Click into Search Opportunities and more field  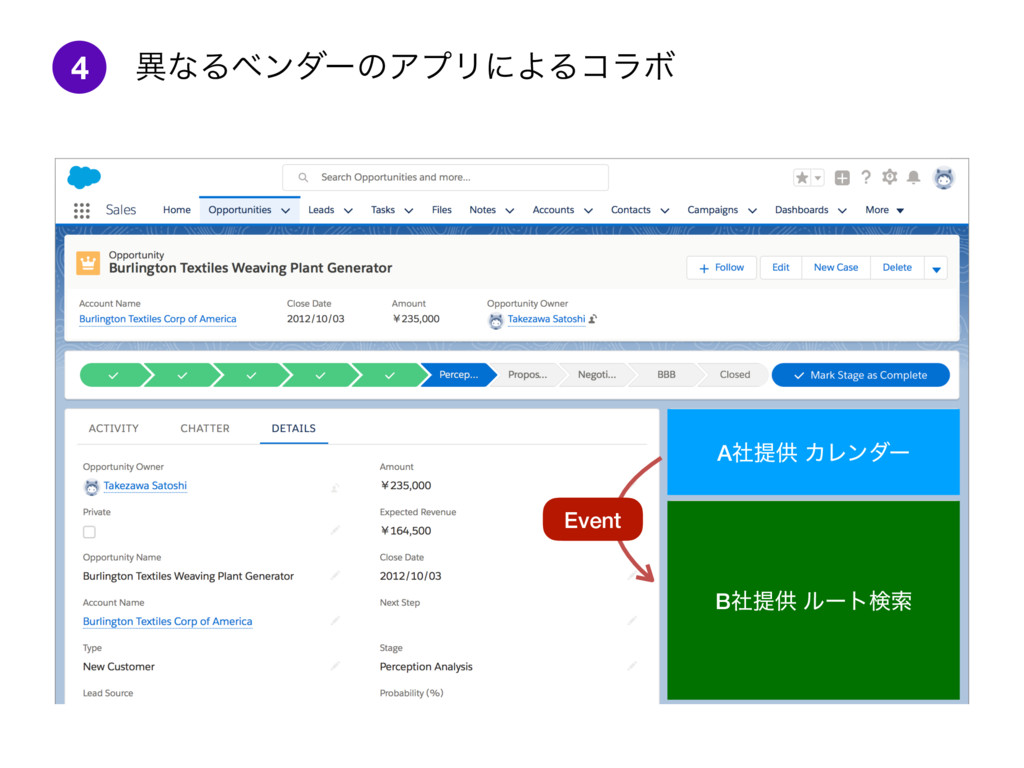[x=445, y=178]
